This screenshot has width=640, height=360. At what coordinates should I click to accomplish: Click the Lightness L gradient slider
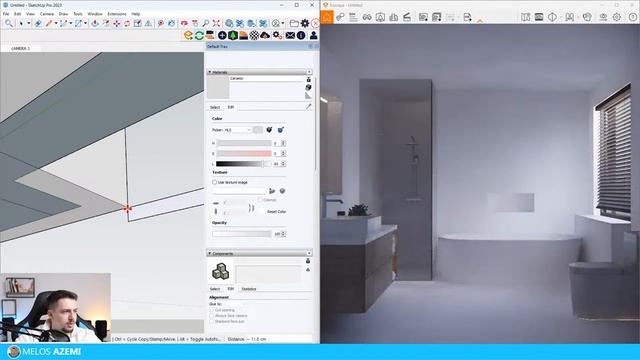[244, 164]
